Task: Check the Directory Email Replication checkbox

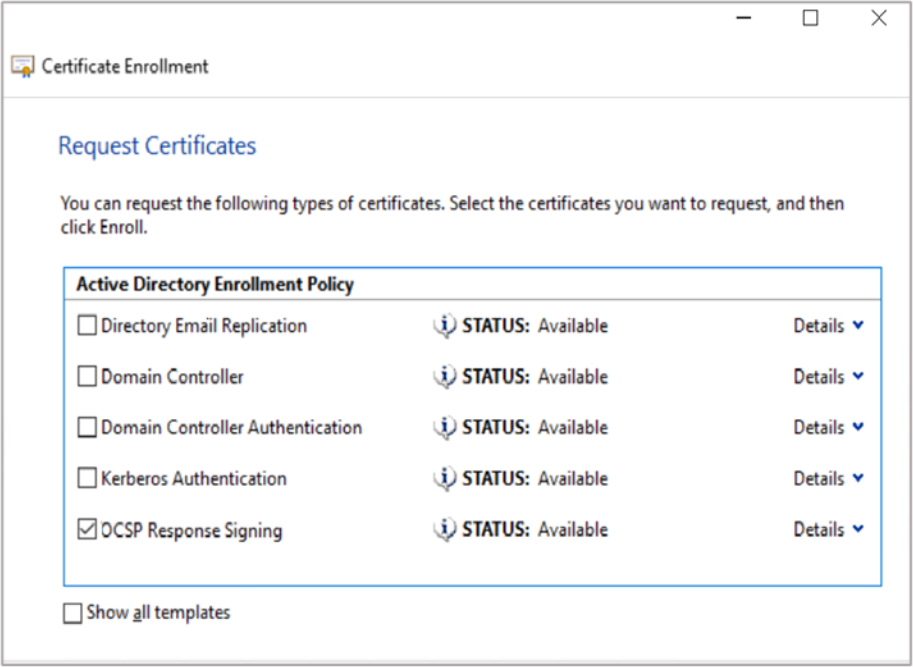Action: click(x=88, y=326)
